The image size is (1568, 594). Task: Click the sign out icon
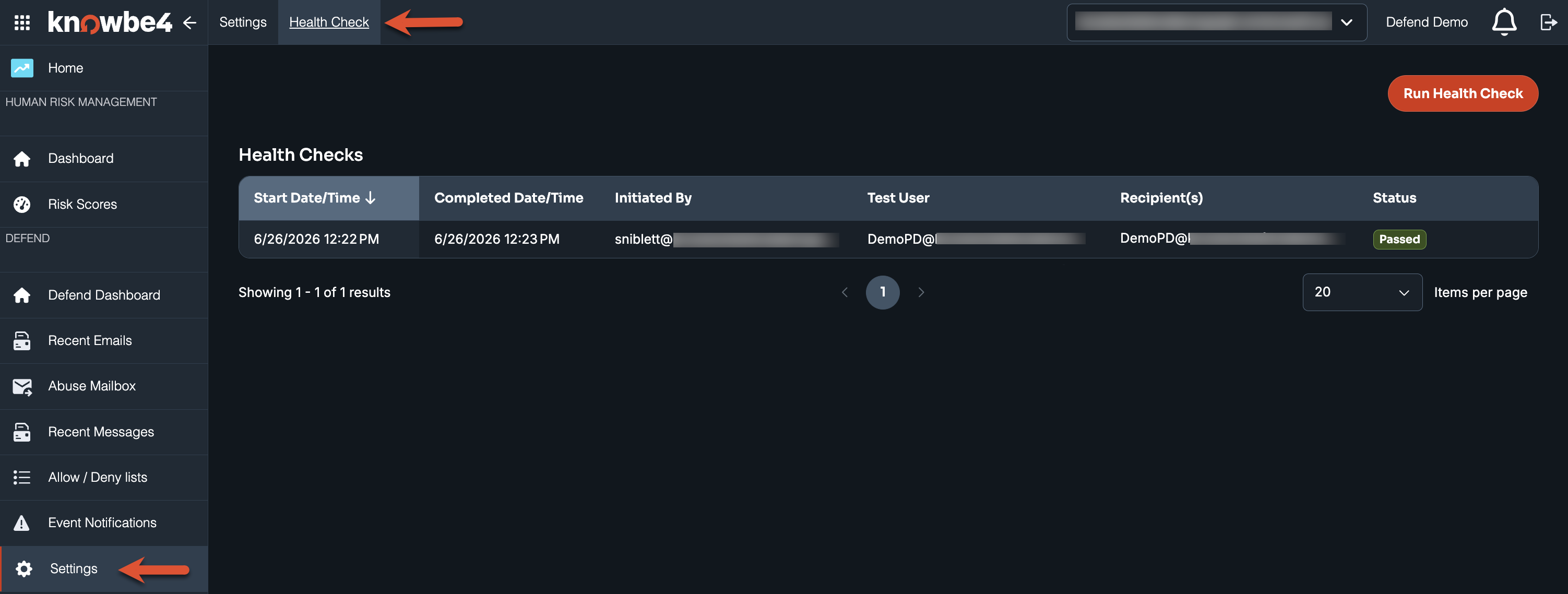pyautogui.click(x=1548, y=22)
